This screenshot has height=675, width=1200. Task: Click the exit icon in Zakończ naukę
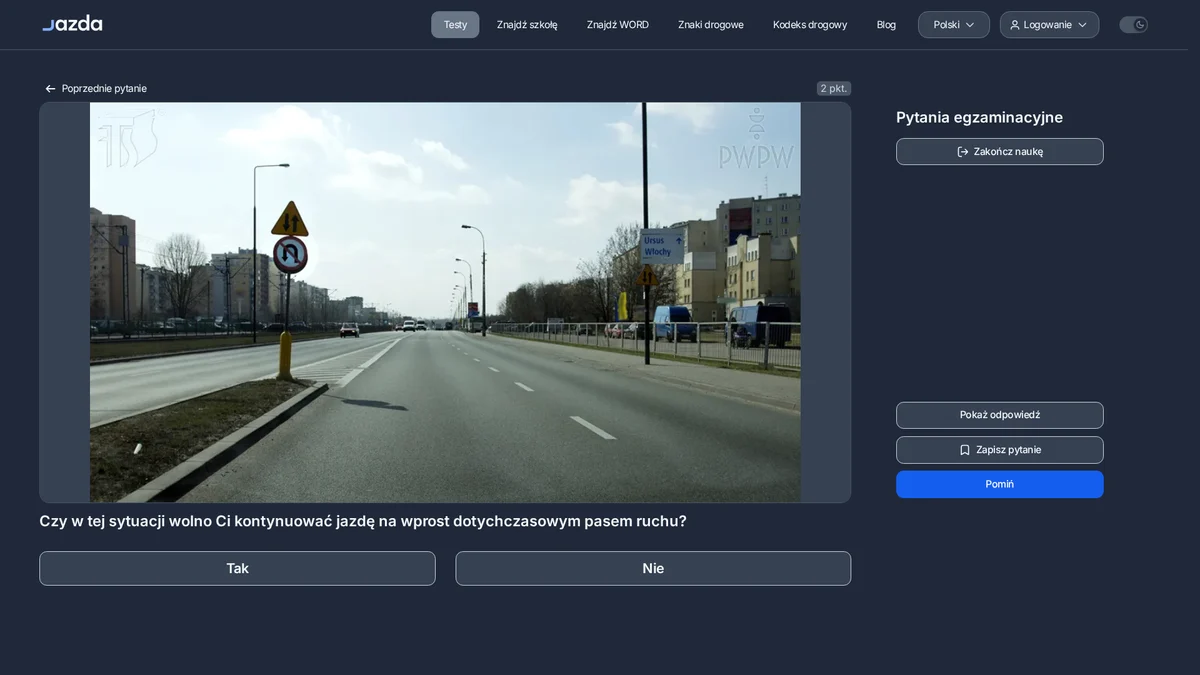963,152
